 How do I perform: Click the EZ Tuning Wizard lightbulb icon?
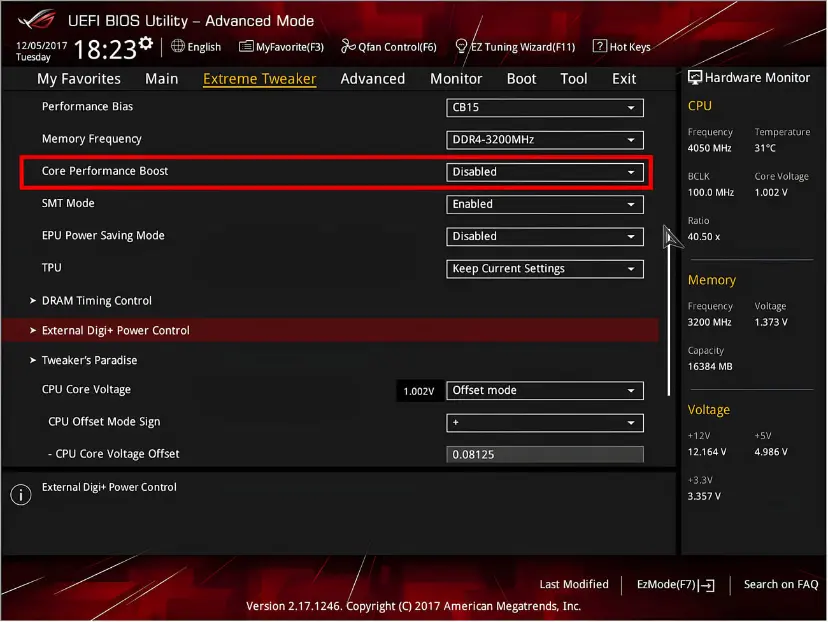(461, 46)
